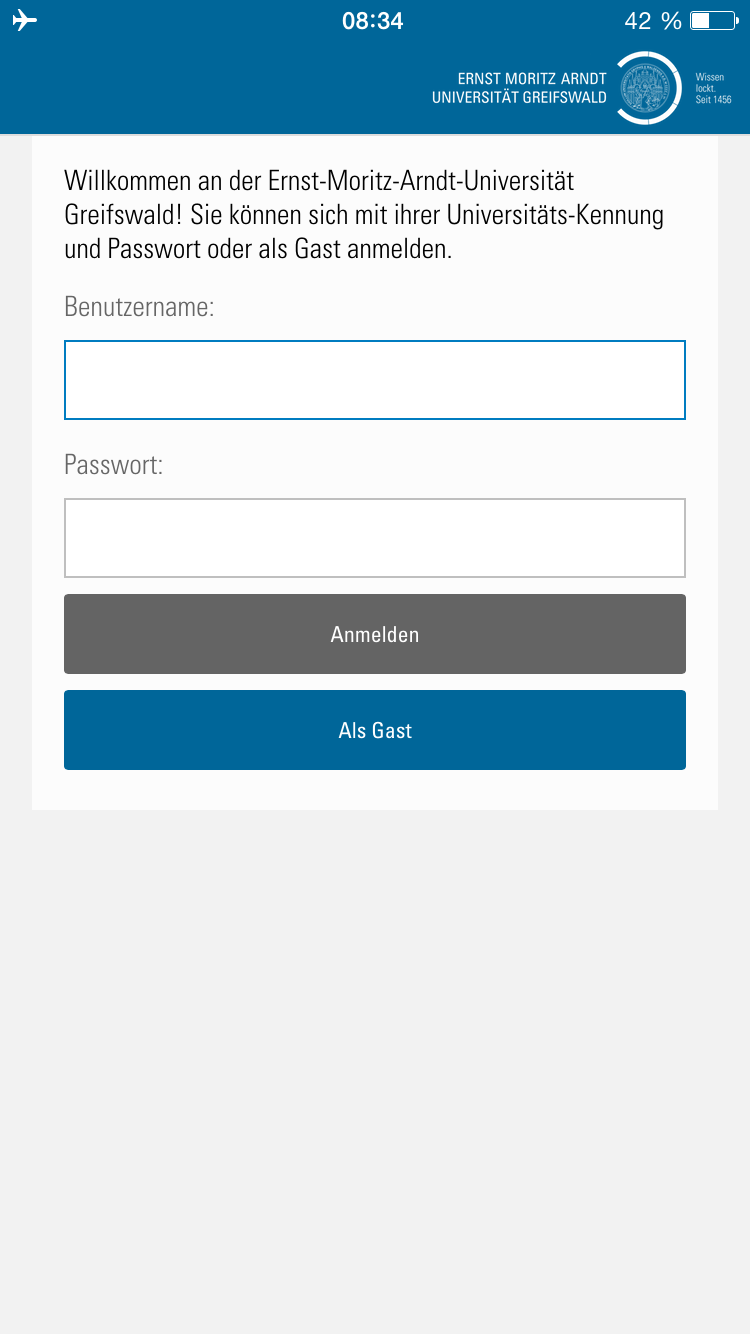The width and height of the screenshot is (750, 1334).
Task: Tap the 08:34 status bar clock
Action: [x=373, y=21]
